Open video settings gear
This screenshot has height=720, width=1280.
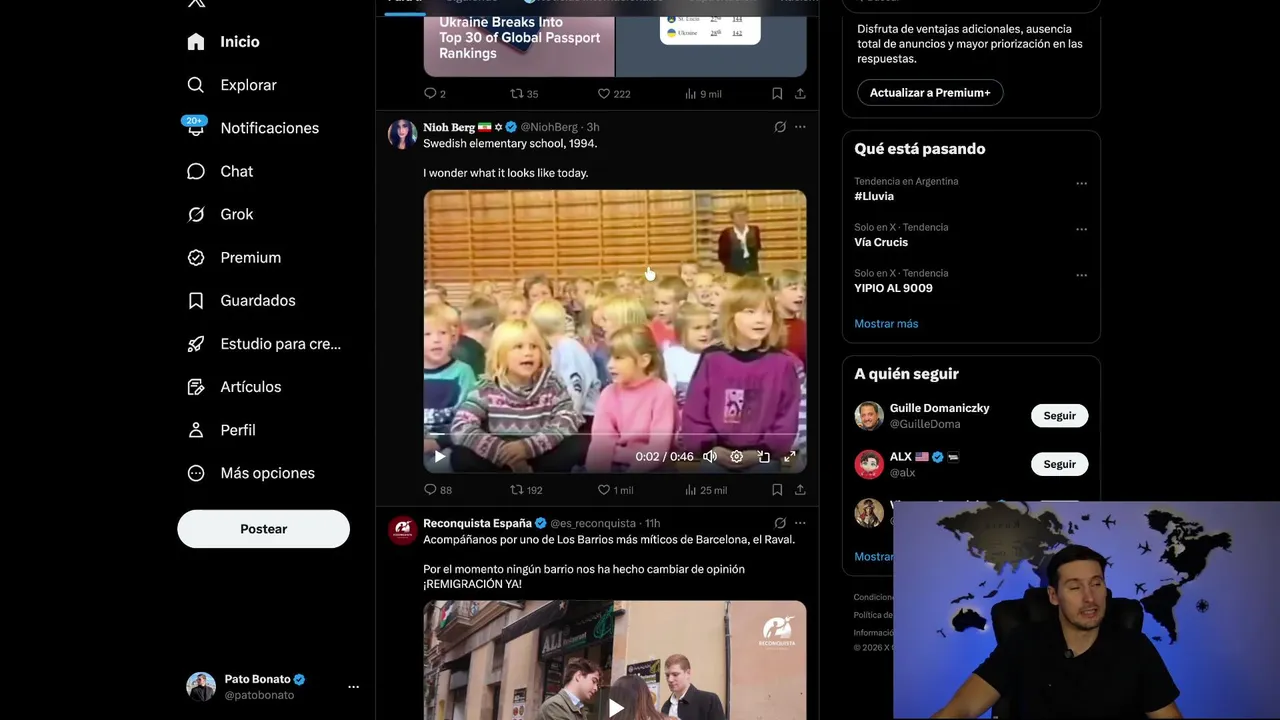point(737,456)
